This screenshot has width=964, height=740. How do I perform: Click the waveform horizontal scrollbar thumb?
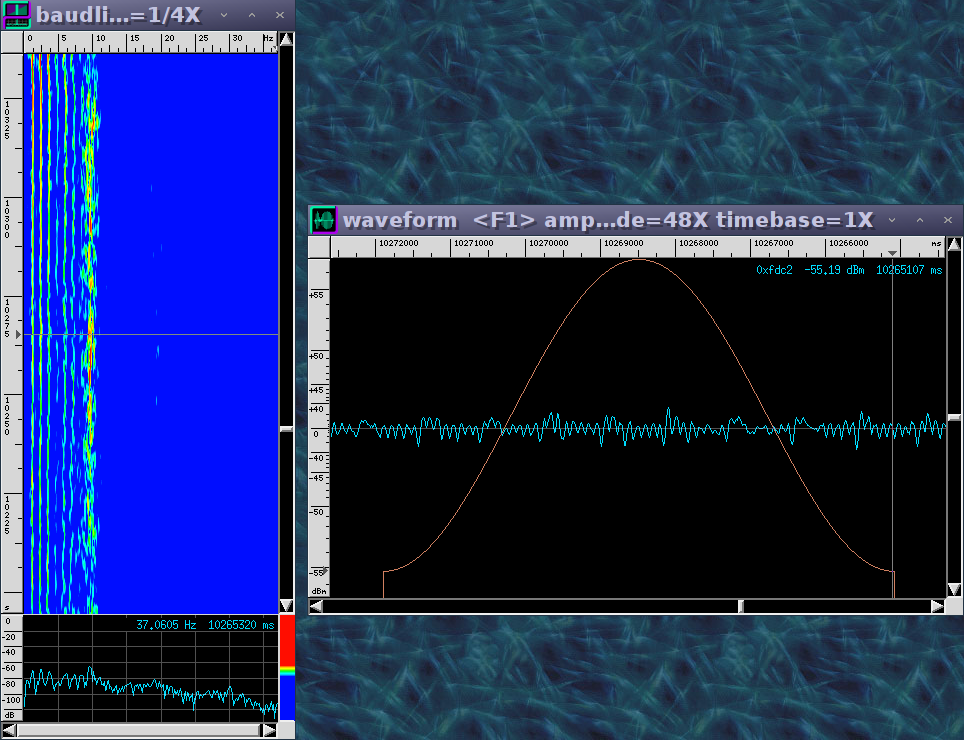click(741, 606)
